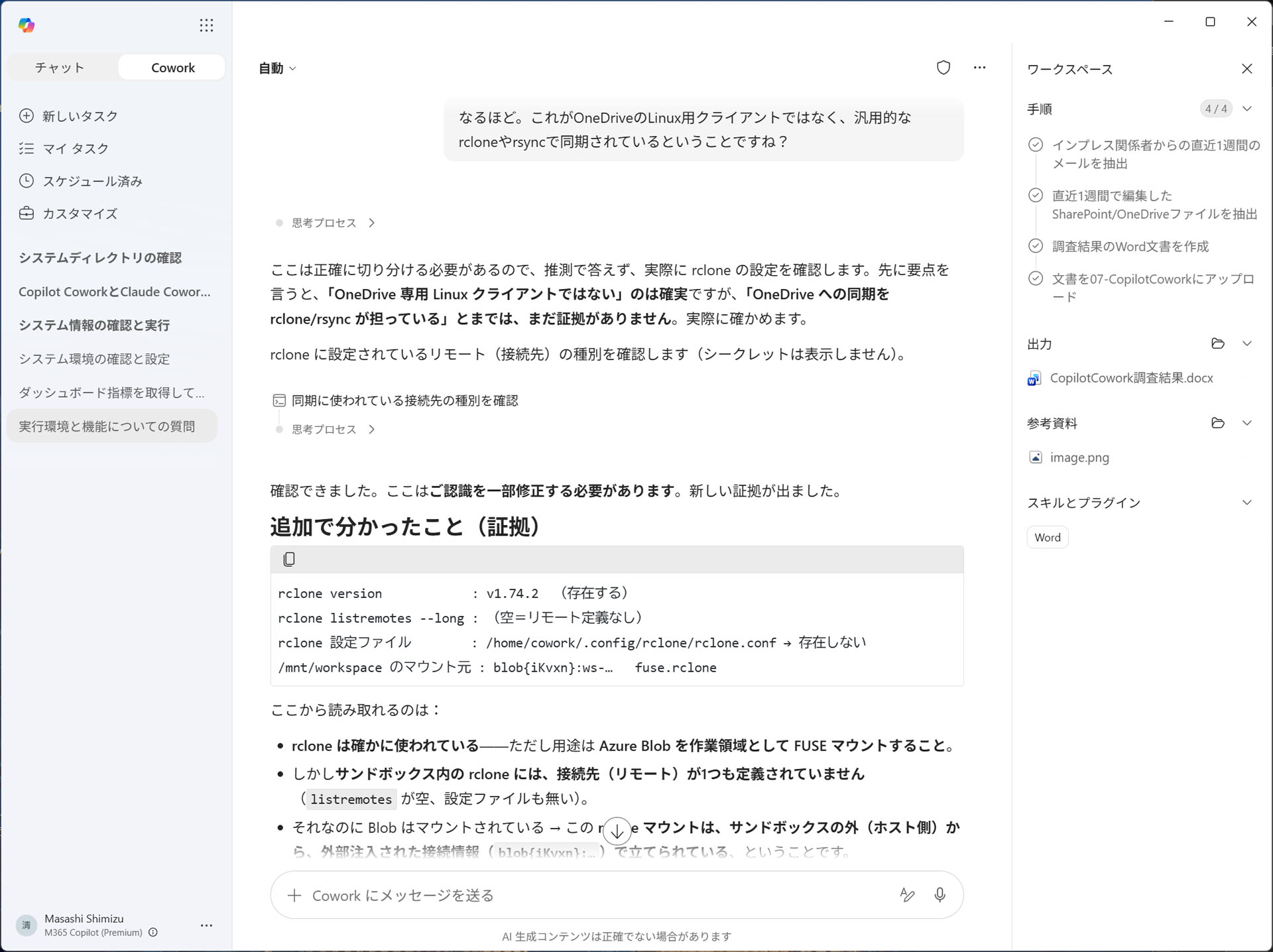Start voice input with microphone icon
The height and width of the screenshot is (952, 1273).
coord(940,895)
